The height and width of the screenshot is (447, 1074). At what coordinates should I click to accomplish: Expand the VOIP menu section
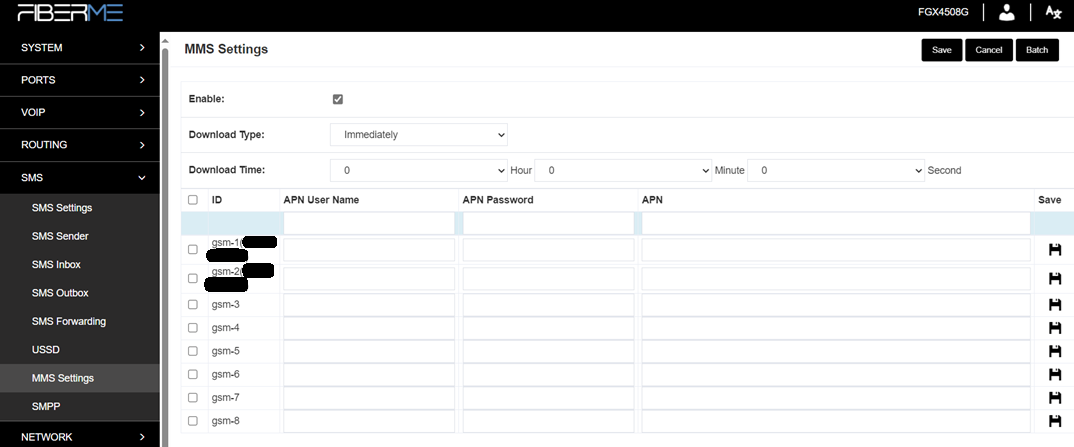(x=79, y=112)
